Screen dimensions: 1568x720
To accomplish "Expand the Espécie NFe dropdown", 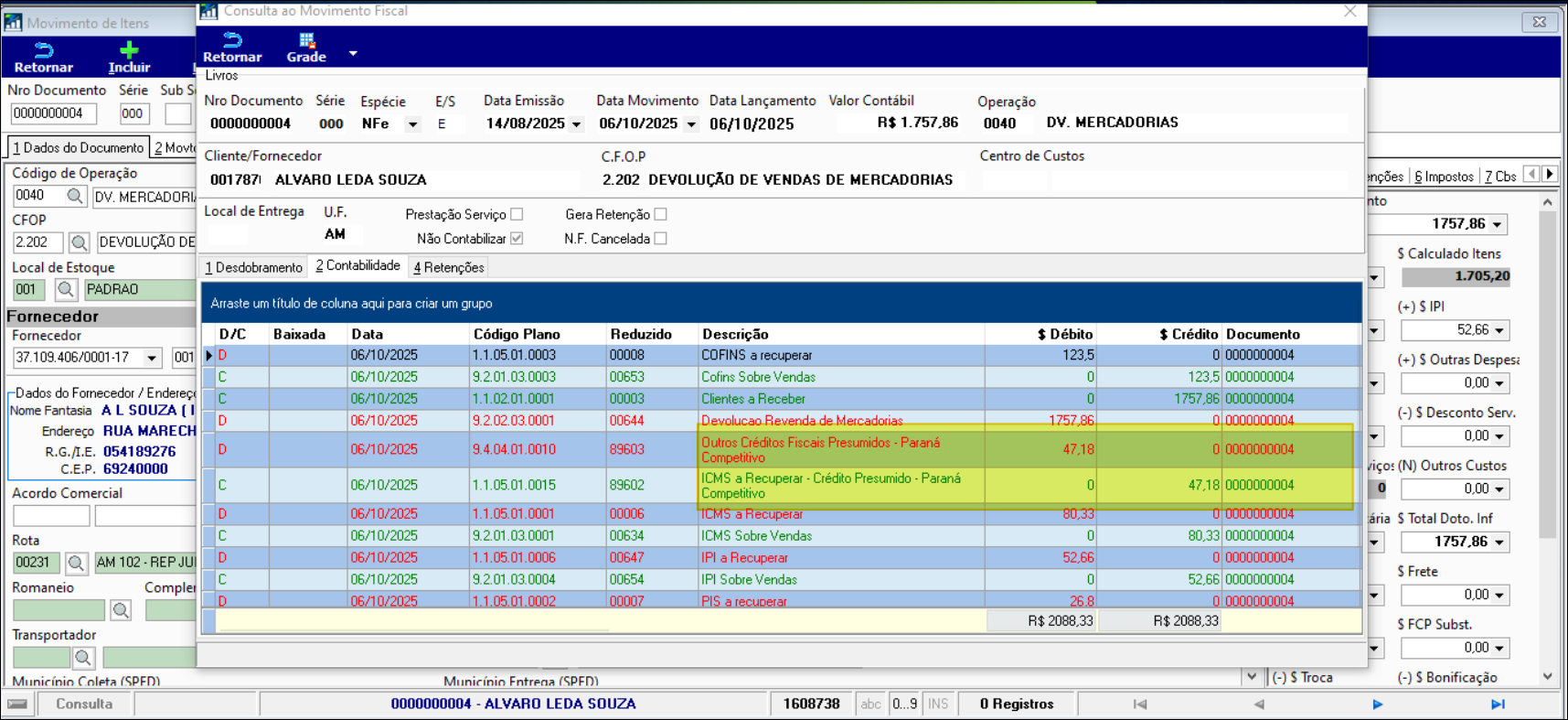I will [x=412, y=124].
